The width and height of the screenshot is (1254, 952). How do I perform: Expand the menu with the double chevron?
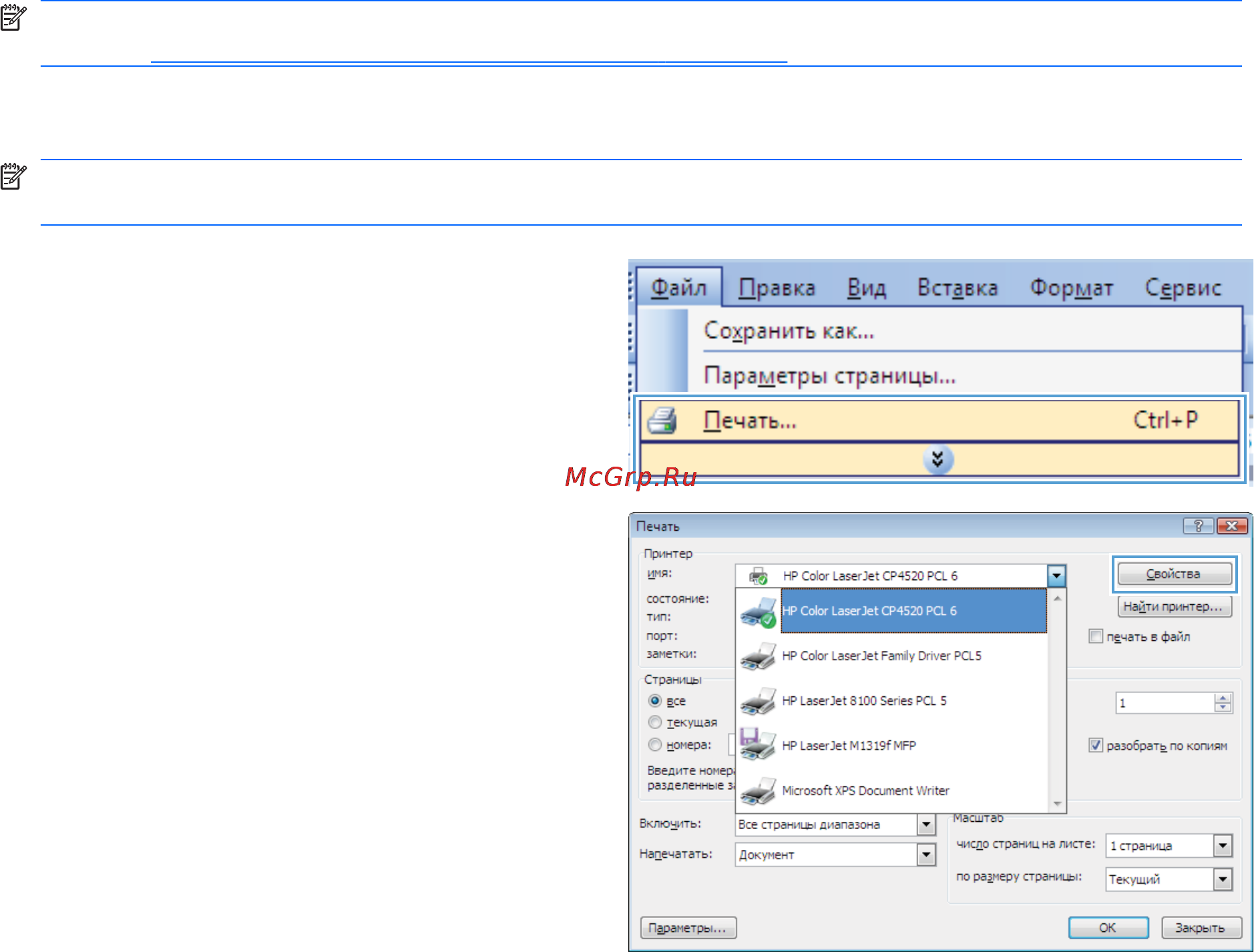938,459
